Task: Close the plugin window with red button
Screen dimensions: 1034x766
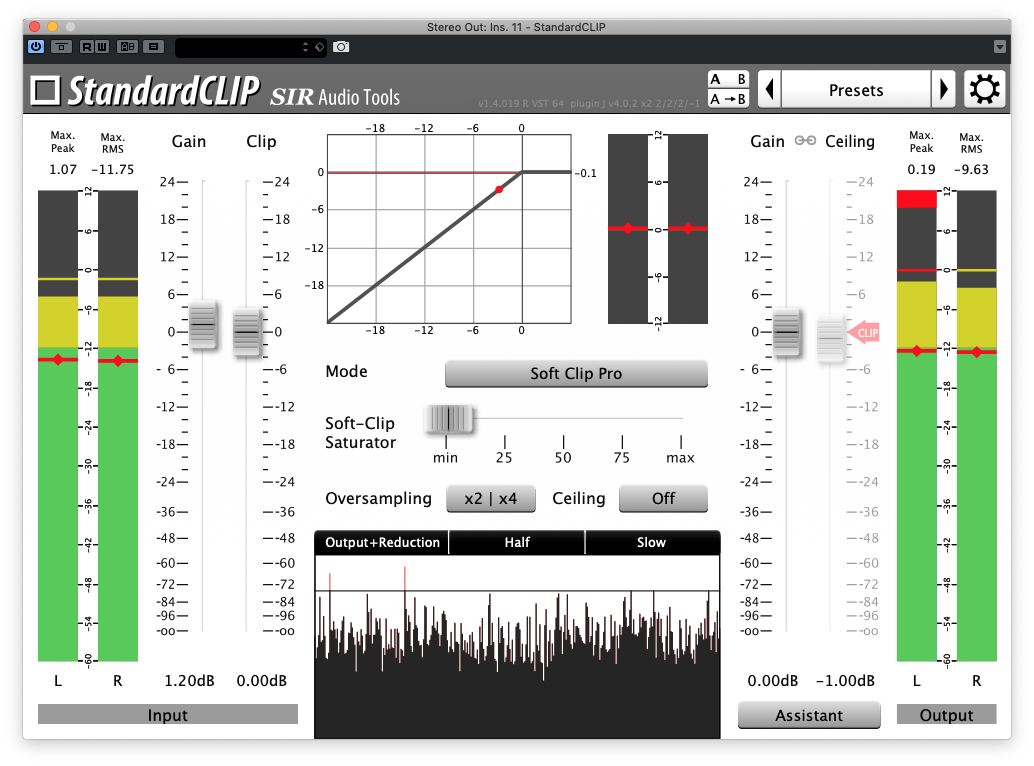Action: tap(35, 26)
